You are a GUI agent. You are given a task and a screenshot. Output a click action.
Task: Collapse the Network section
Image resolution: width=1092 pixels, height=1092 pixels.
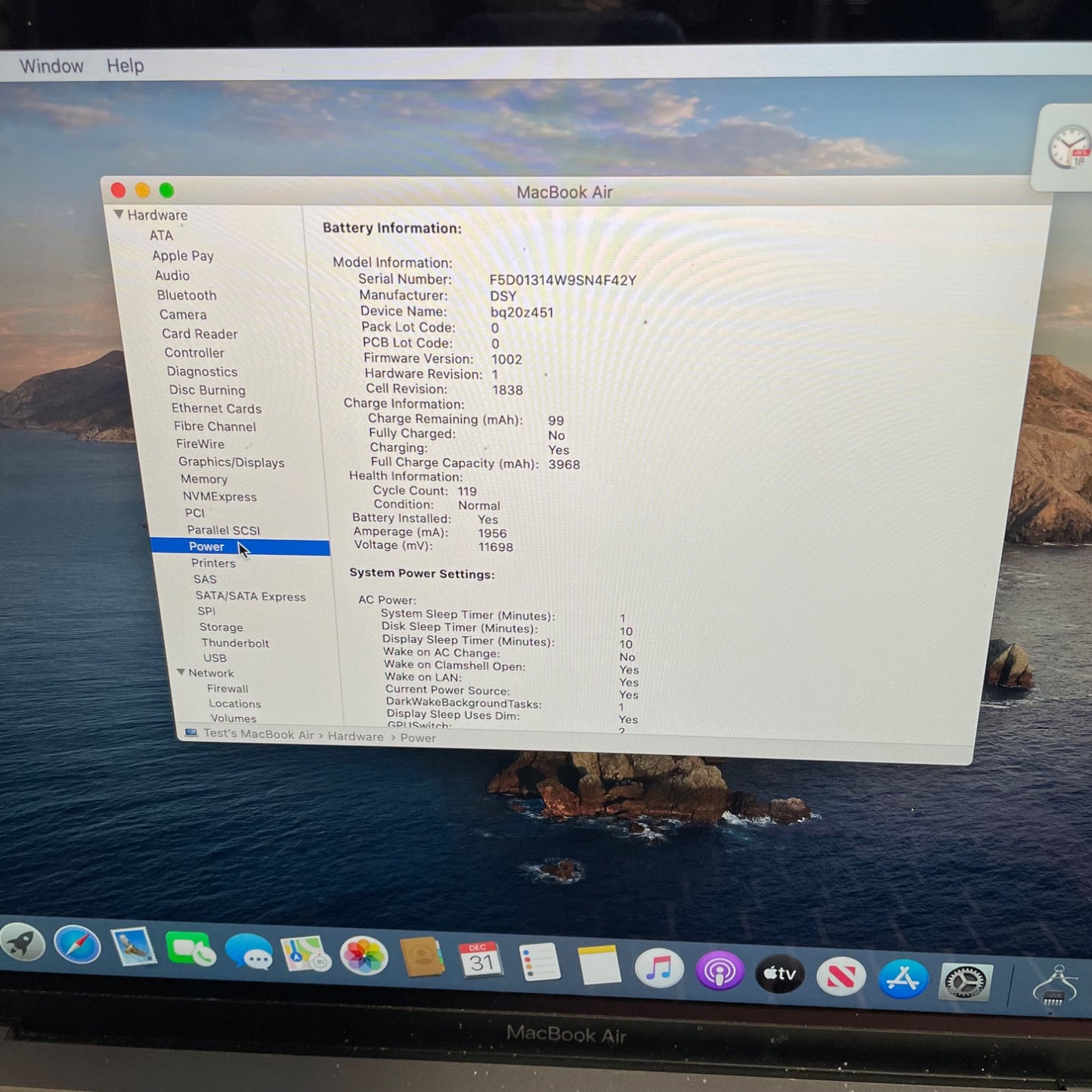point(181,672)
